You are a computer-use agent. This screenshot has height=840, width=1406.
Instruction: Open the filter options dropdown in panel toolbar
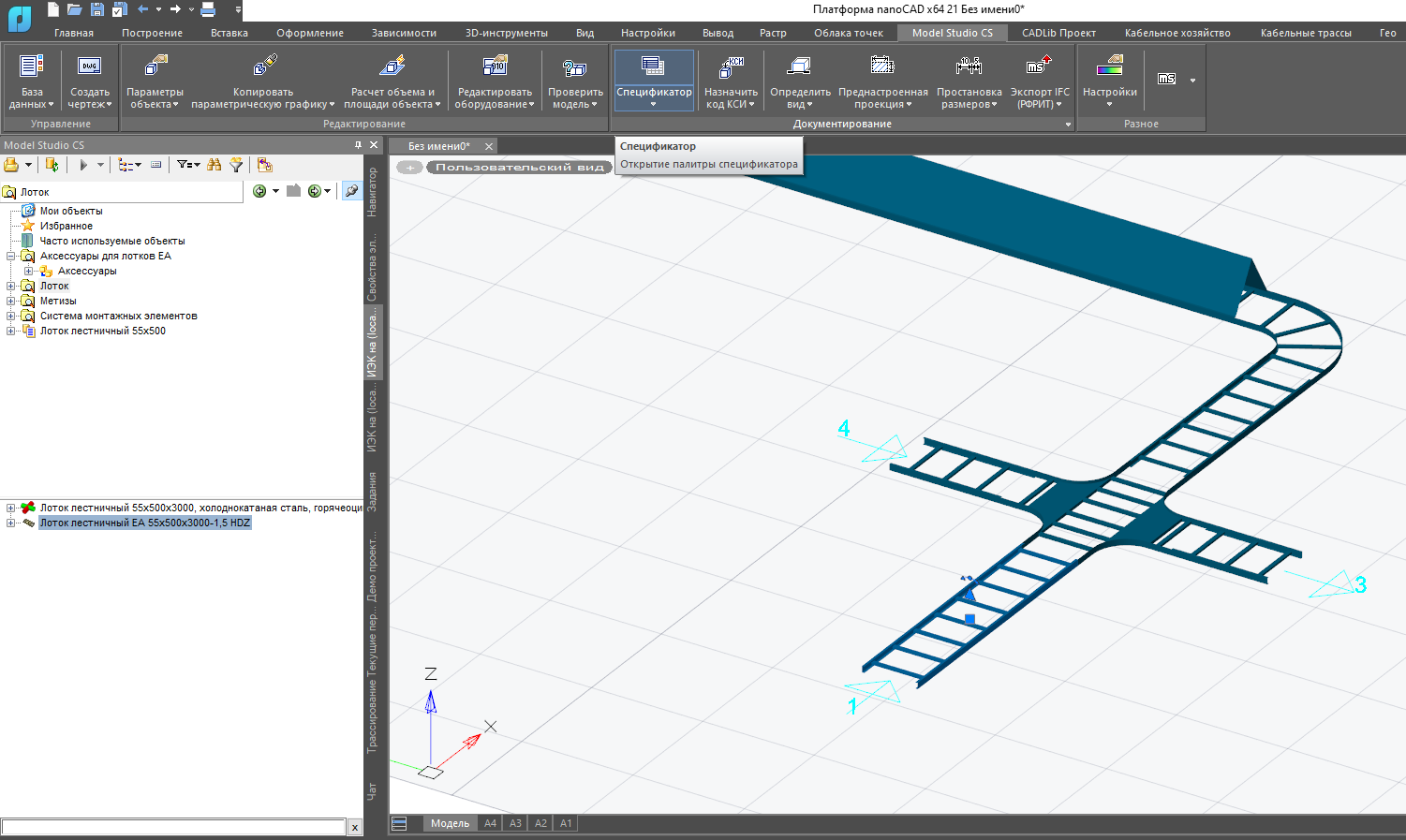(188, 165)
